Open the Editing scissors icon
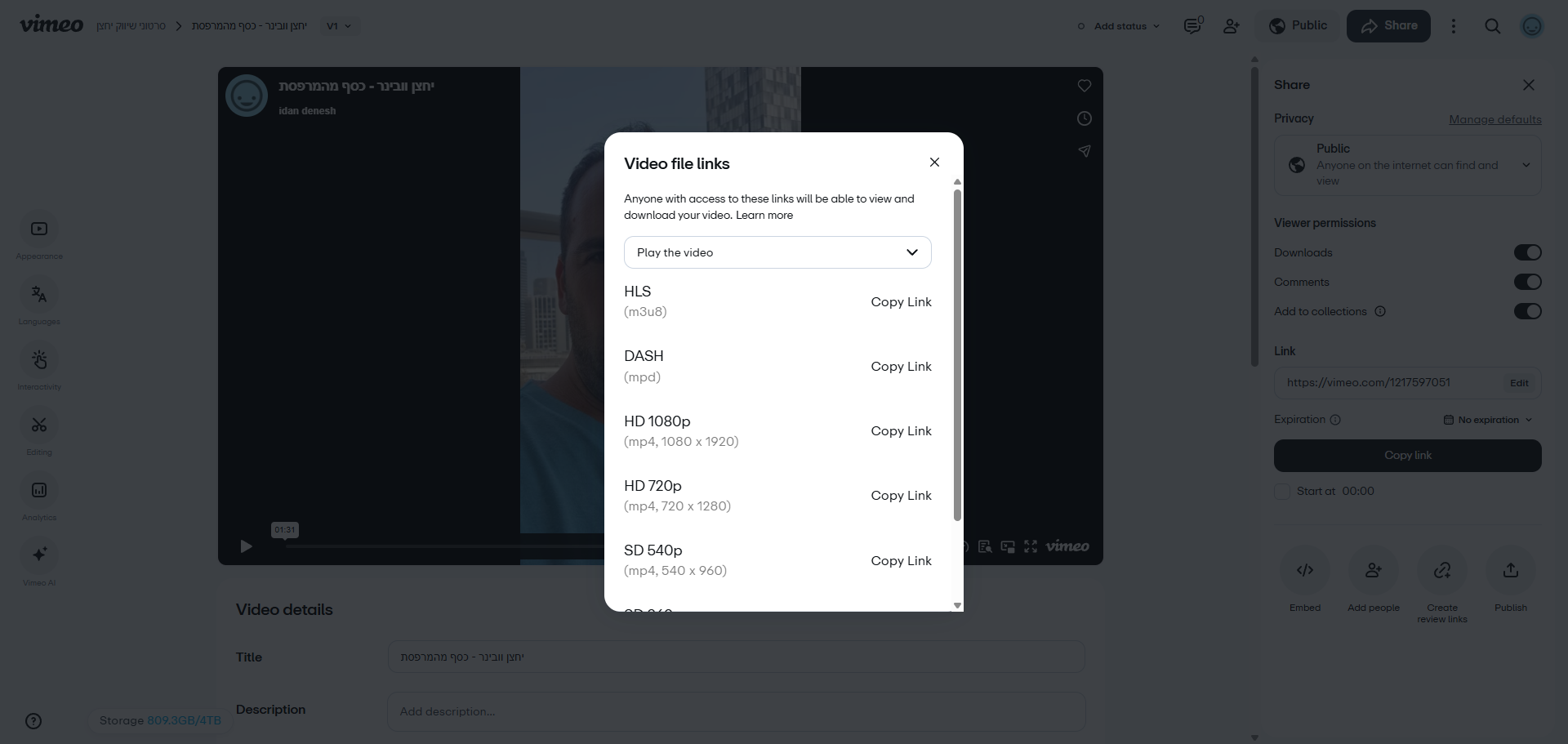Viewport: 1568px width, 744px height. point(39,425)
